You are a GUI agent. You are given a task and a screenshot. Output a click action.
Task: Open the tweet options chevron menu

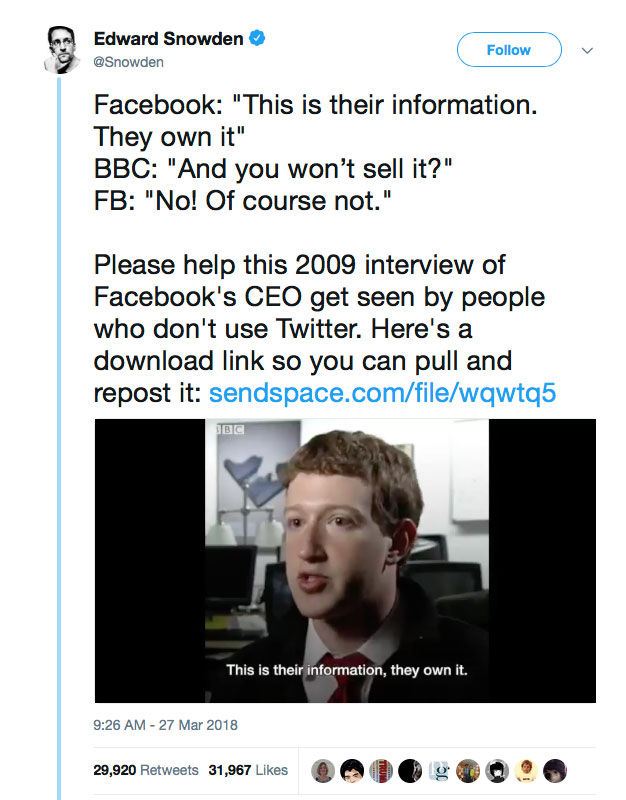(x=587, y=50)
